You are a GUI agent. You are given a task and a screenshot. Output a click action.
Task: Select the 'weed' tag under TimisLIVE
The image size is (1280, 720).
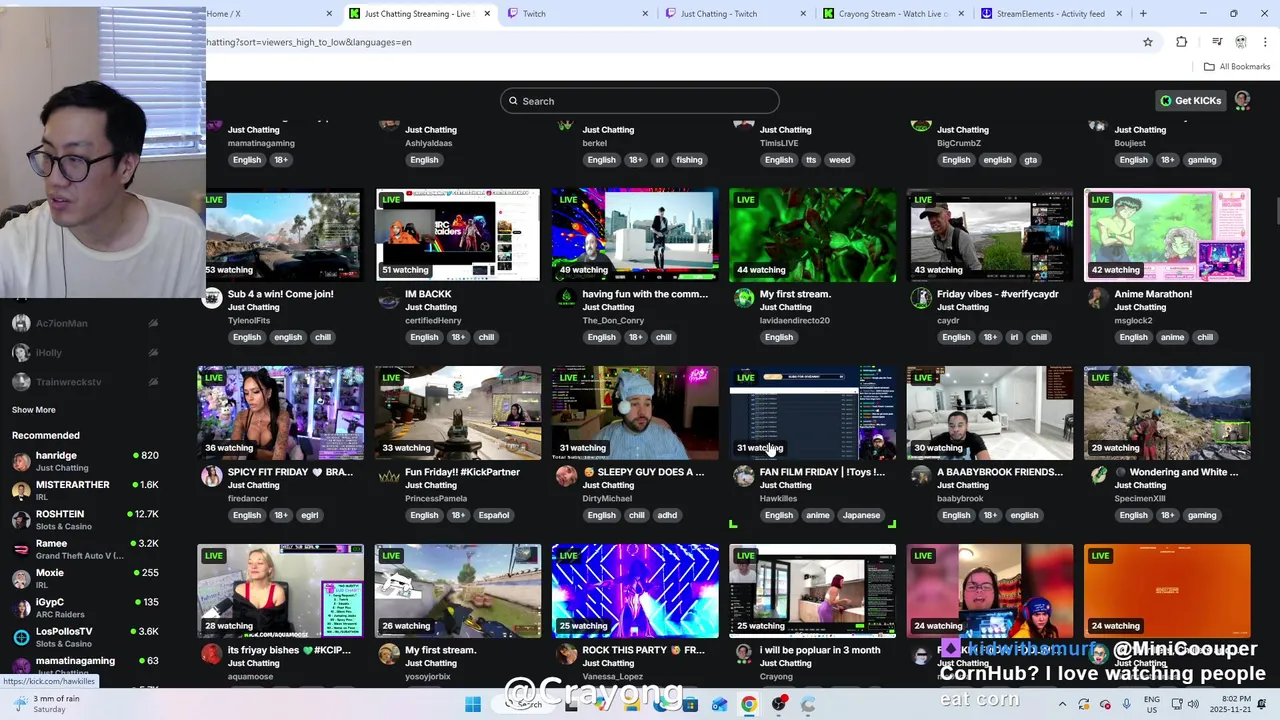pos(839,160)
